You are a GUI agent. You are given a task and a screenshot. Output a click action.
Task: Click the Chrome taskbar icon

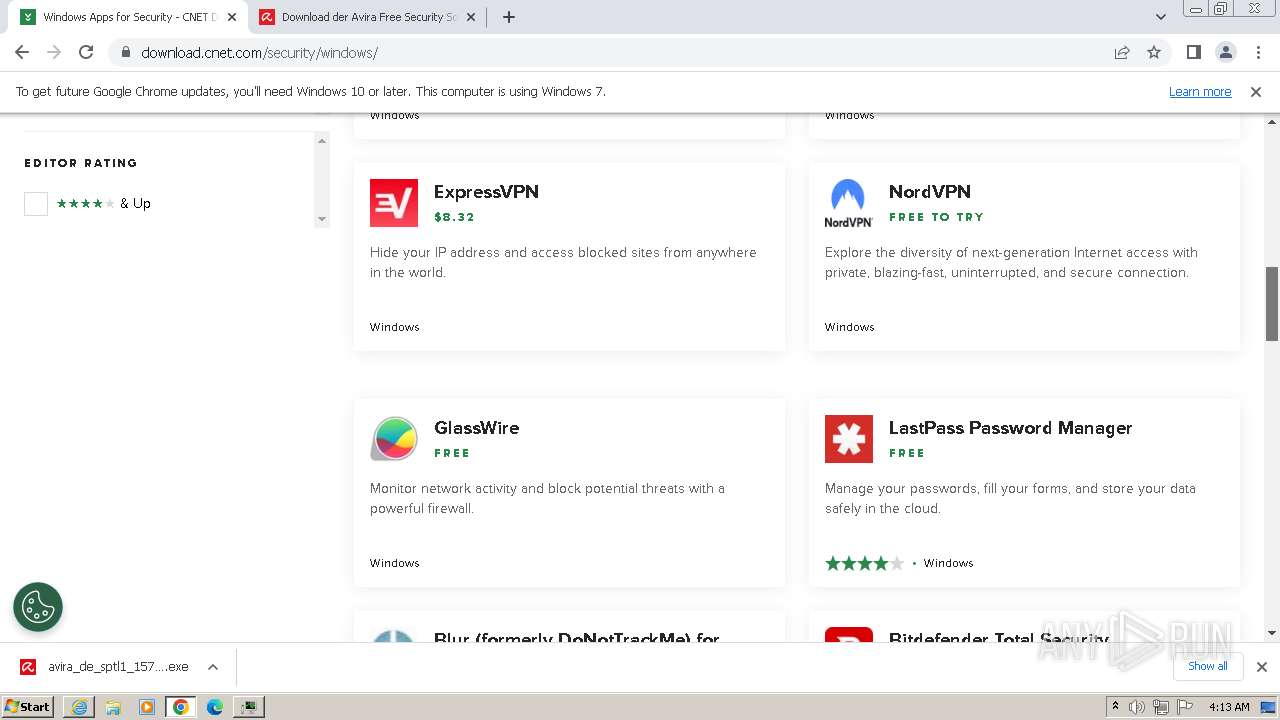pyautogui.click(x=181, y=707)
